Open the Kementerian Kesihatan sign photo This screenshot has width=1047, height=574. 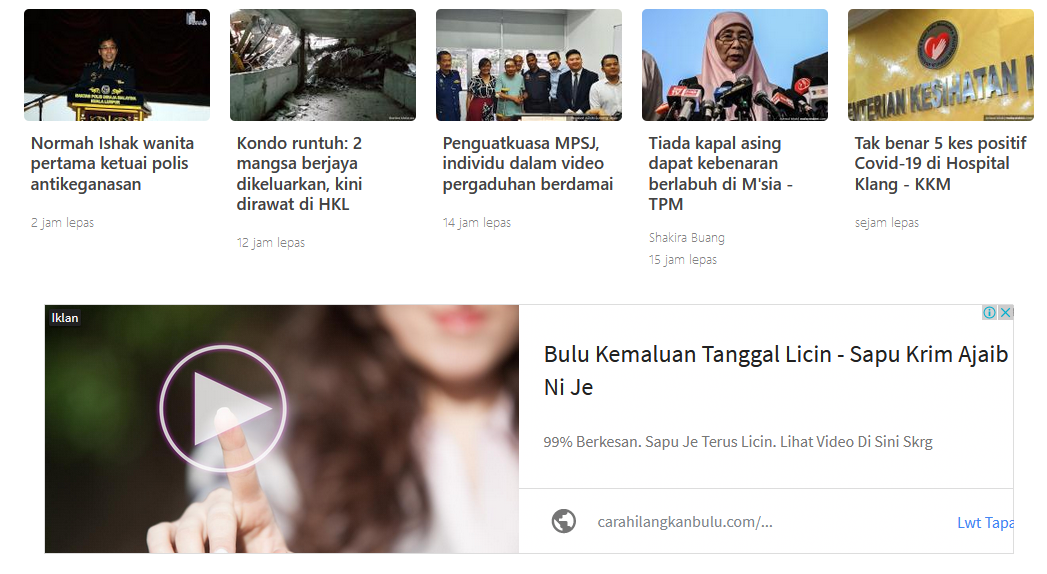941,65
